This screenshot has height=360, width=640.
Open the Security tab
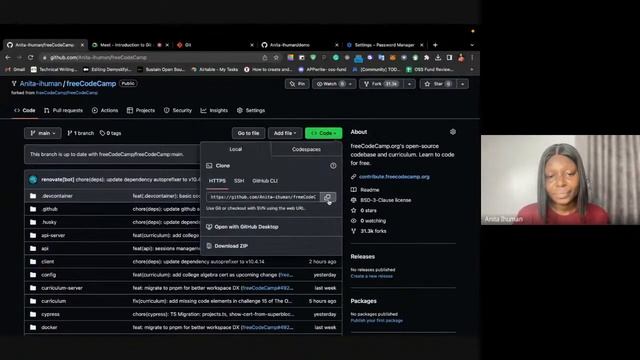point(178,111)
